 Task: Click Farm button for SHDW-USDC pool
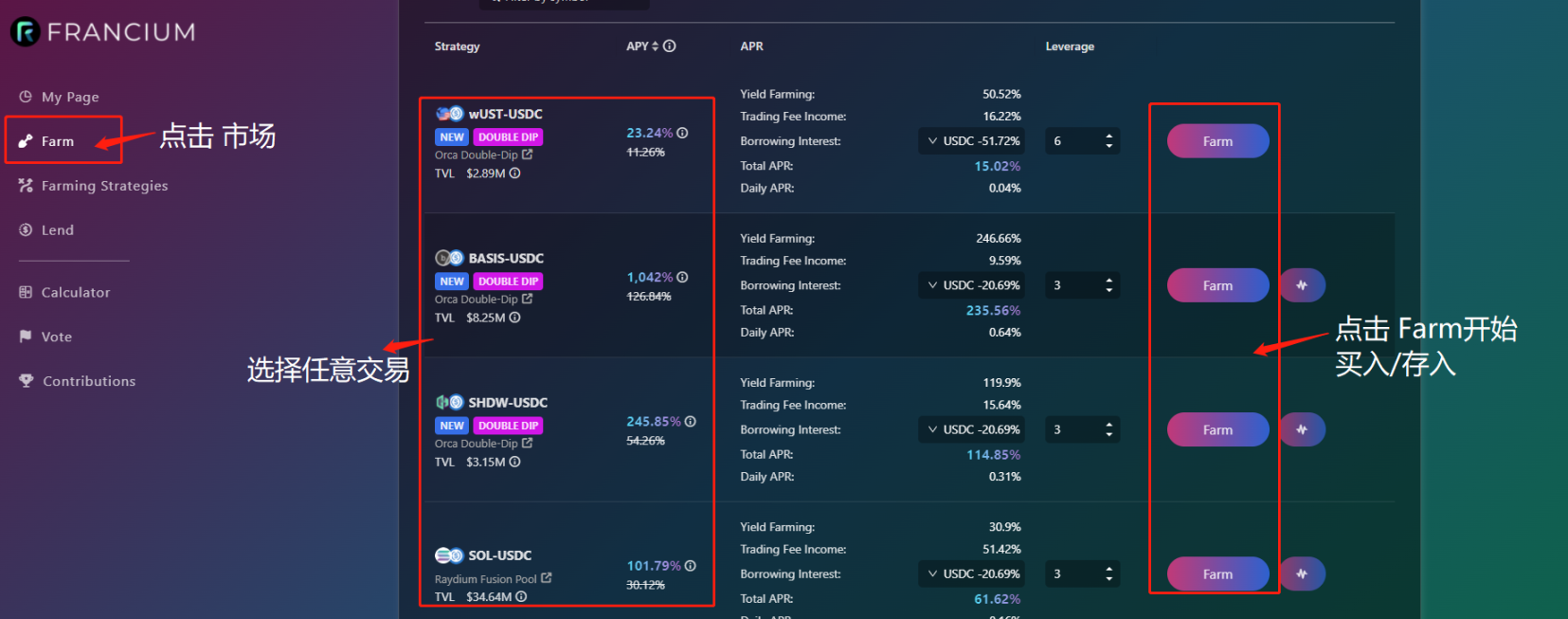tap(1217, 429)
